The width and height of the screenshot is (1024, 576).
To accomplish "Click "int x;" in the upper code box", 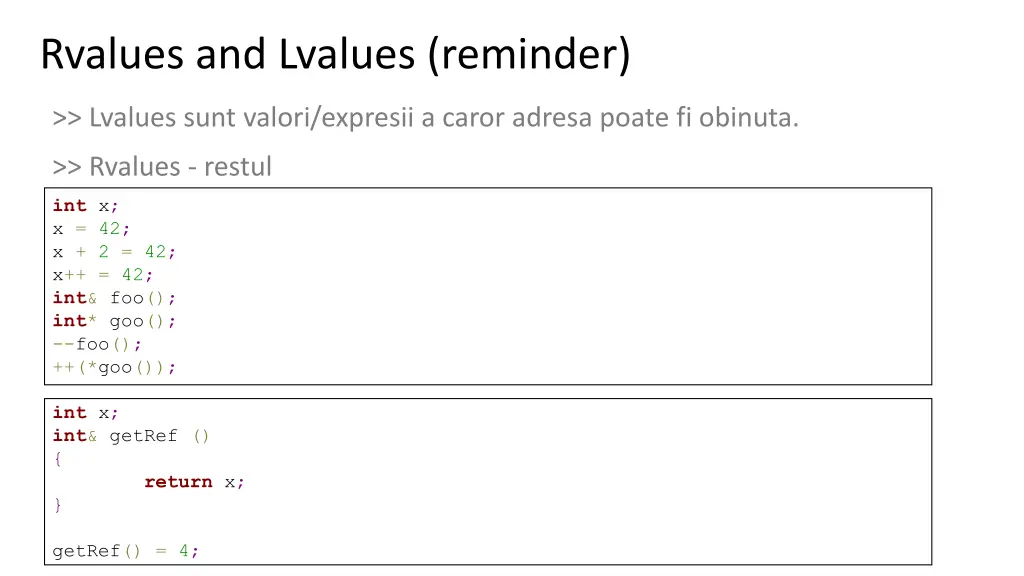I will coord(86,206).
